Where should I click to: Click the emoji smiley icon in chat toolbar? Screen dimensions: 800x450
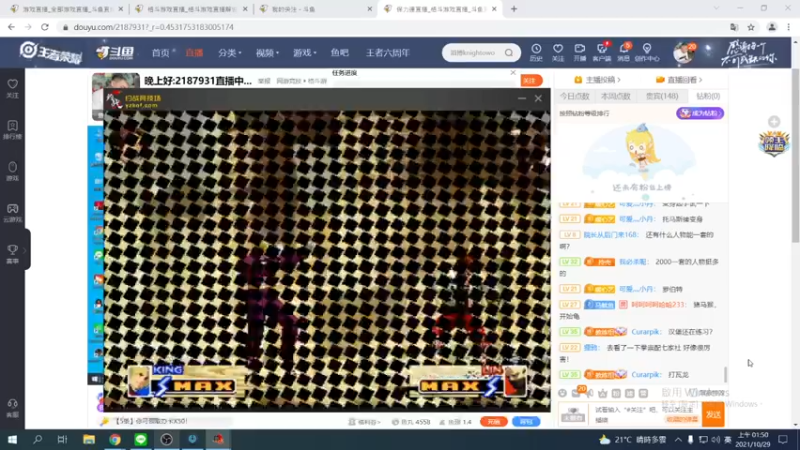[x=562, y=393]
